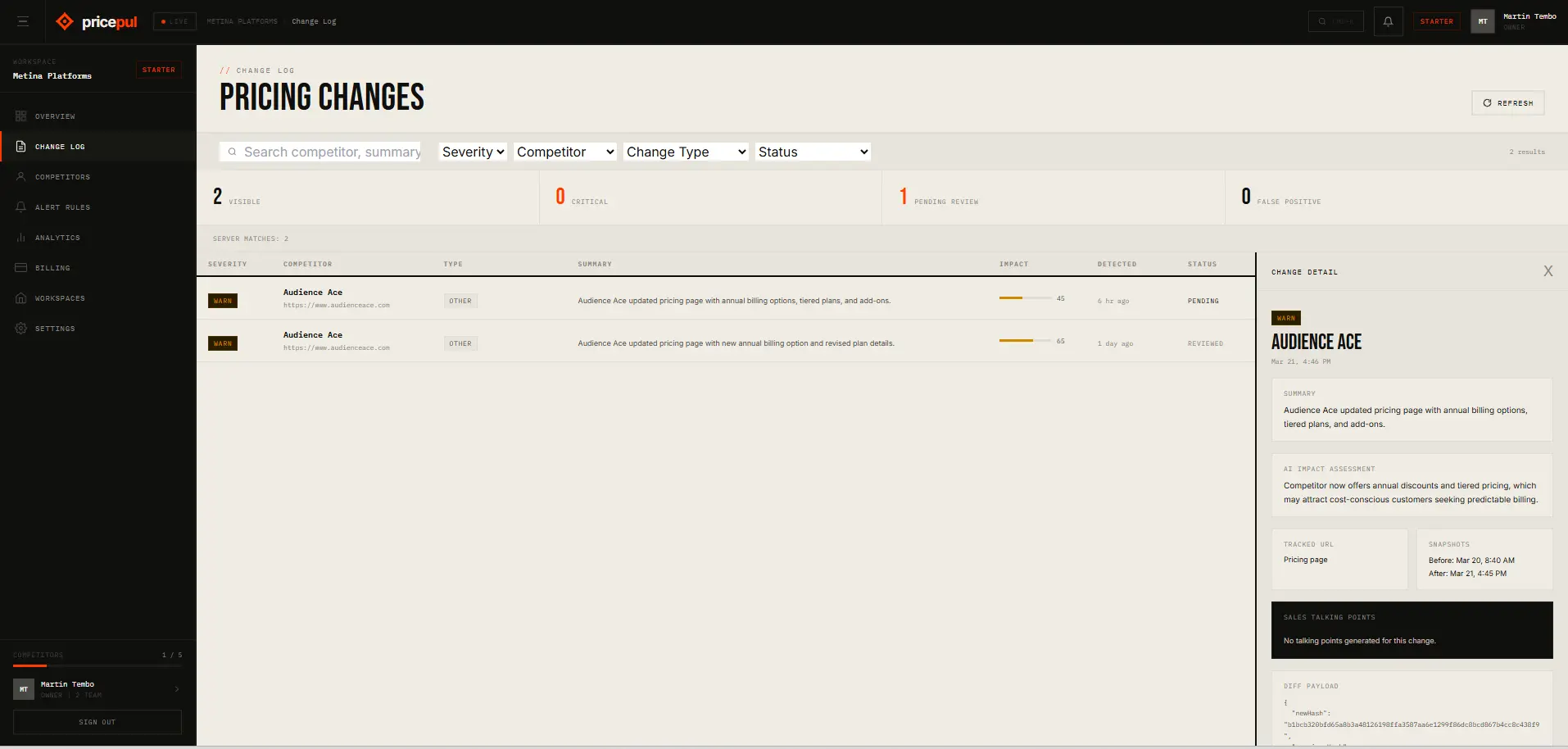The height and width of the screenshot is (749, 1568).
Task: Click the SEVERITY column header
Action: [x=228, y=264]
